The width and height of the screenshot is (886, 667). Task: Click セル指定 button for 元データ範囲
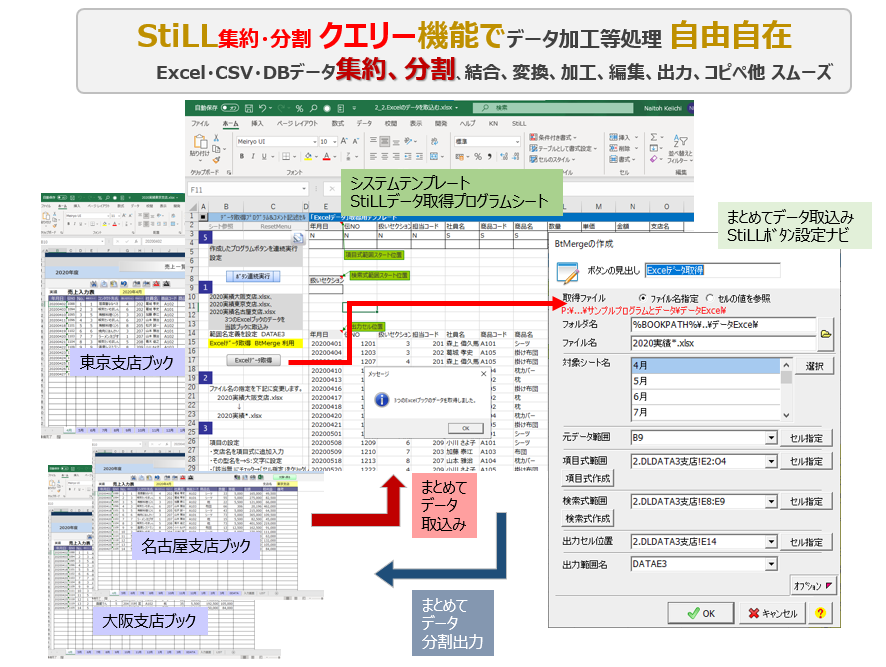806,438
